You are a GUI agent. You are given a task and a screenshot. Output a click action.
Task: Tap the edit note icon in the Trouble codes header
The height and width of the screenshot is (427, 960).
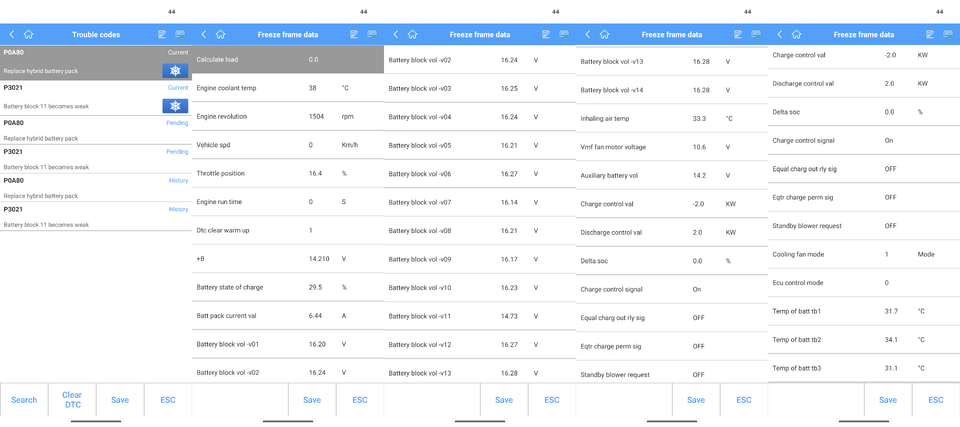point(162,34)
